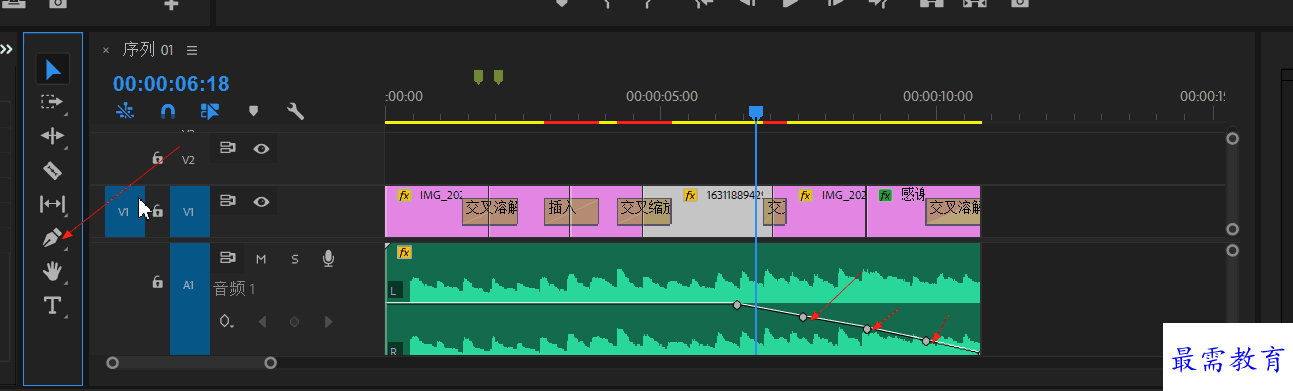Viewport: 1293px width, 391px height.
Task: Click the 00:00:10:00 ruler label
Action: coord(938,97)
